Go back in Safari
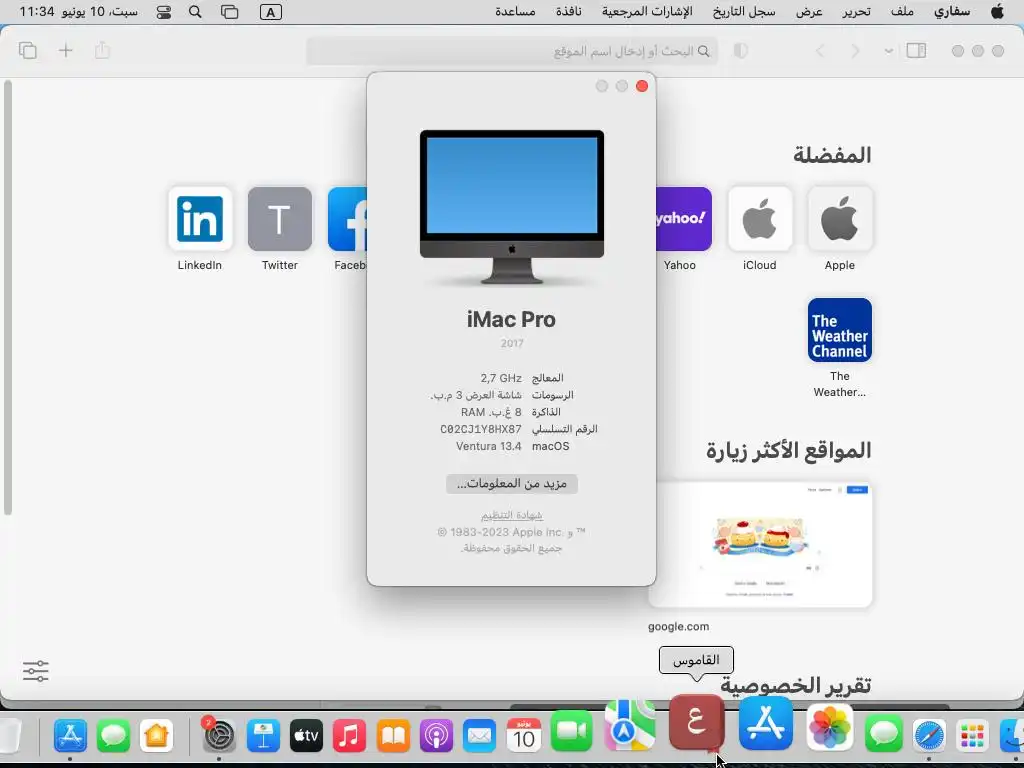This screenshot has height=768, width=1024. pyautogui.click(x=820, y=51)
